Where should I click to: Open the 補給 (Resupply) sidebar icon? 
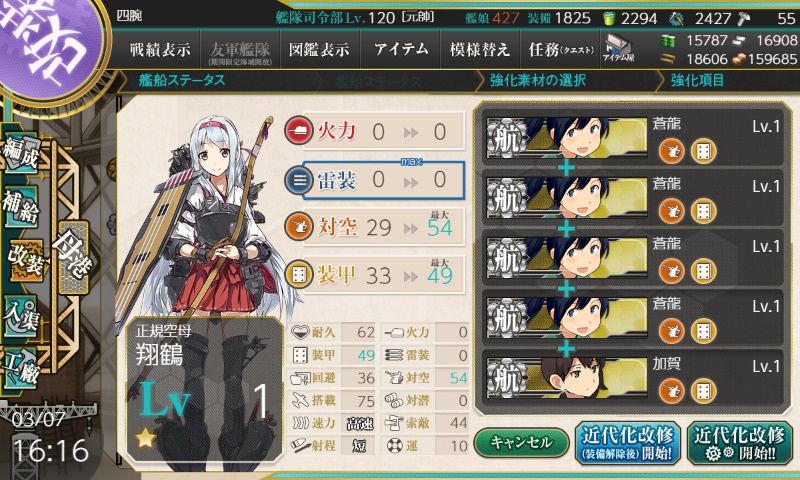click(x=20, y=207)
